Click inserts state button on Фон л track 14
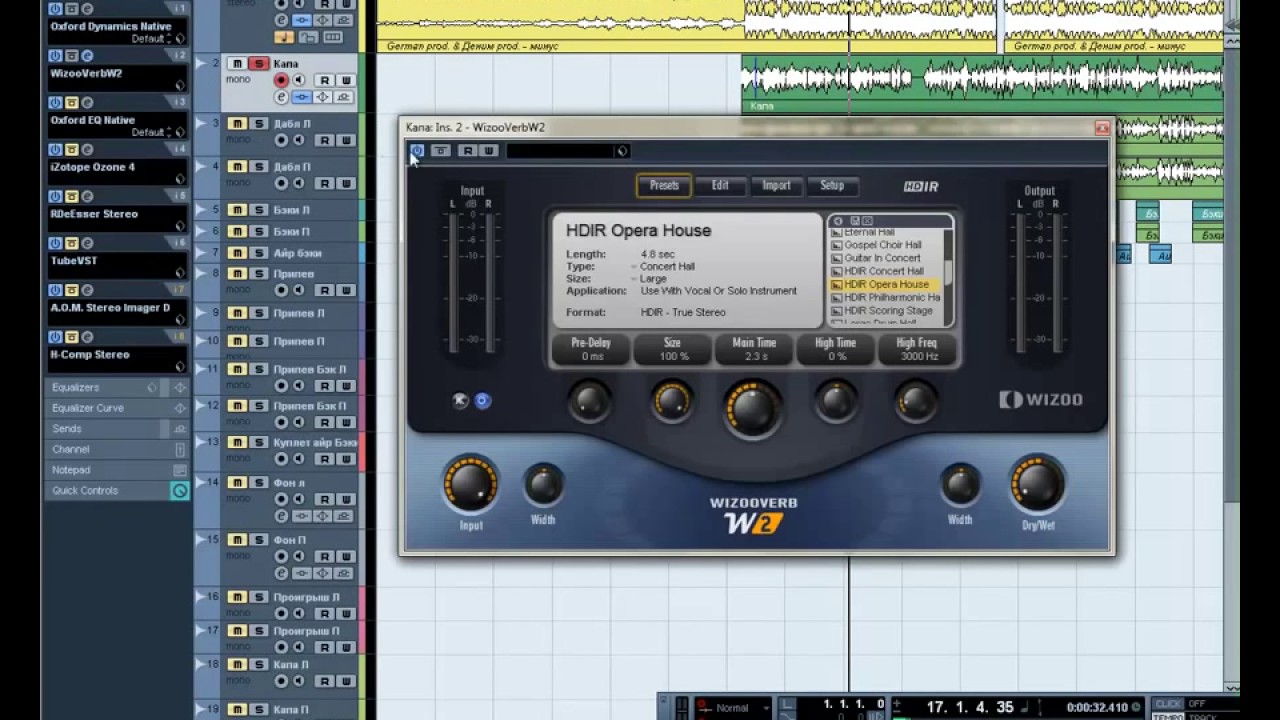The height and width of the screenshot is (720, 1280). coord(302,516)
